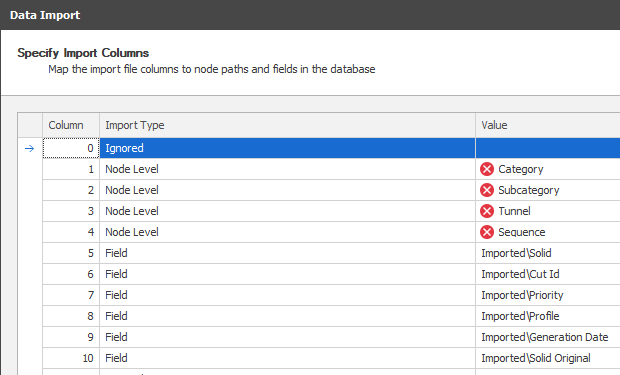
Task: Click the red error icon beside Sequence
Action: click(x=487, y=232)
